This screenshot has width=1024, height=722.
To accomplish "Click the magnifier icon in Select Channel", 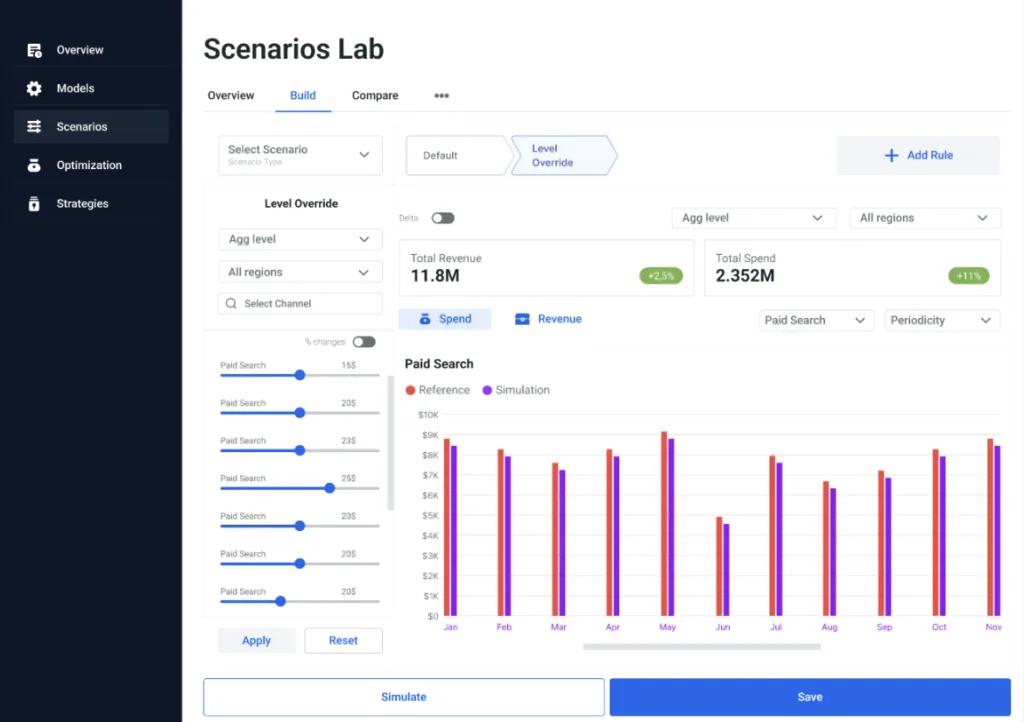I will pos(232,304).
